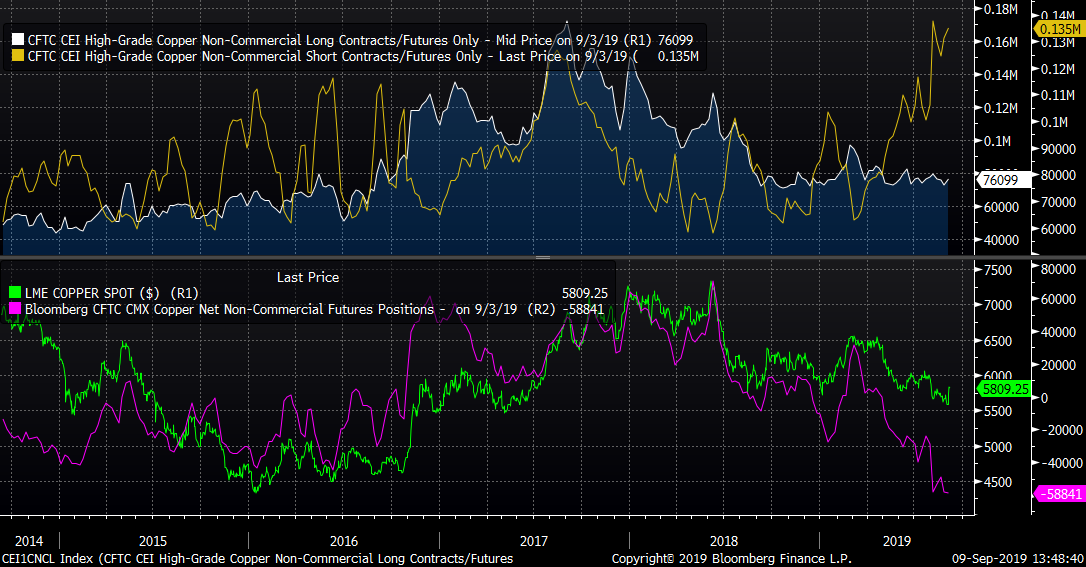Image resolution: width=1086 pixels, height=567 pixels.
Task: Click the green 5809.25 axis value flag
Action: point(1005,389)
